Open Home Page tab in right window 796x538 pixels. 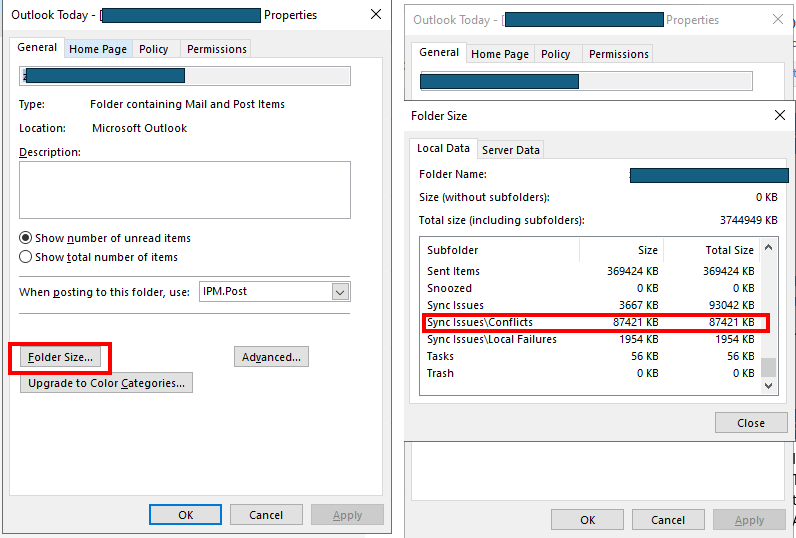(x=500, y=54)
